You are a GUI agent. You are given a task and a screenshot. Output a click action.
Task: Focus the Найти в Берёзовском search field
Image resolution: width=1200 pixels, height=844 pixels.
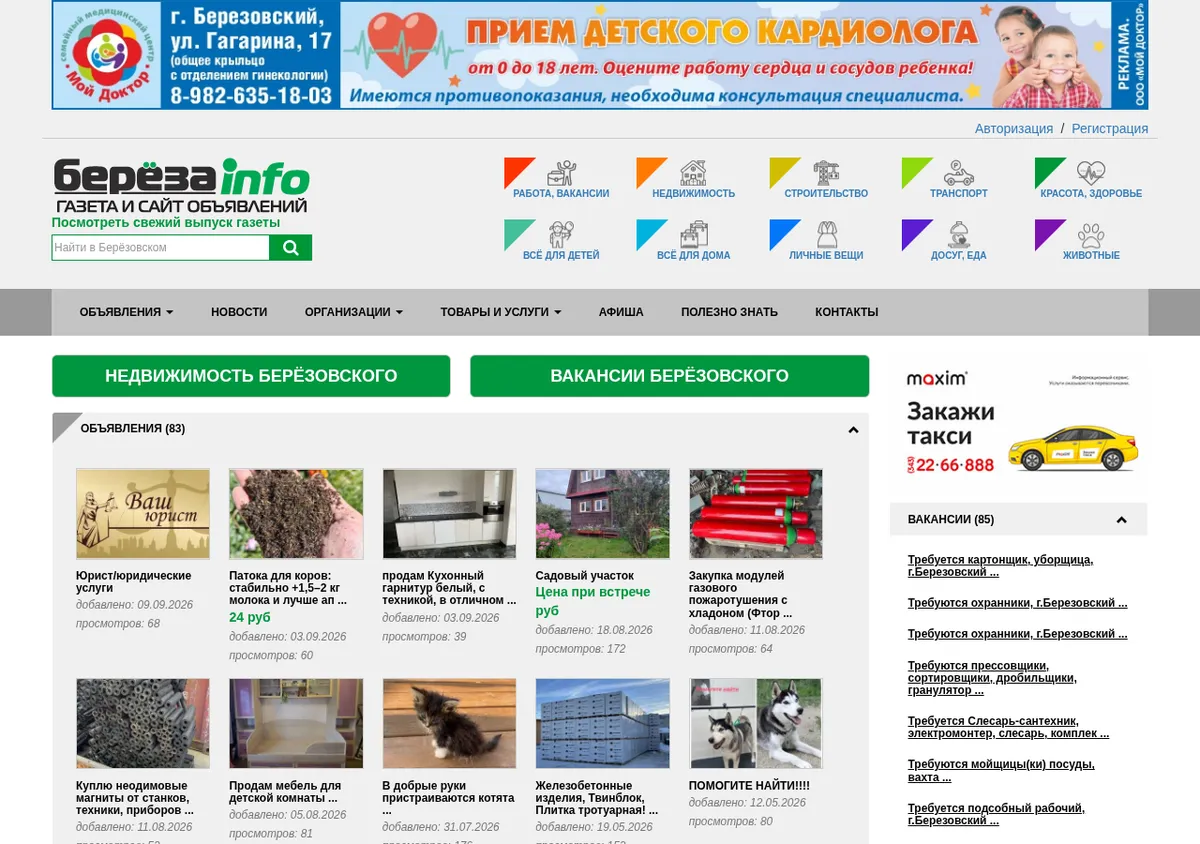tap(161, 248)
